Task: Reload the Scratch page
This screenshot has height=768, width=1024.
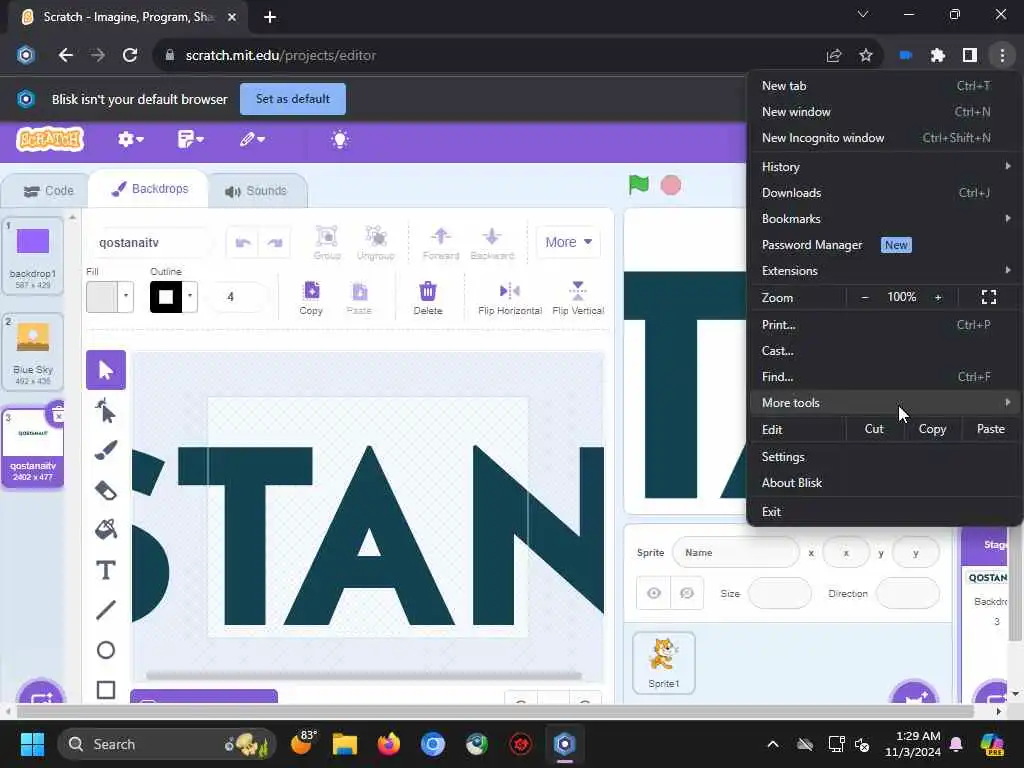Action: click(130, 56)
